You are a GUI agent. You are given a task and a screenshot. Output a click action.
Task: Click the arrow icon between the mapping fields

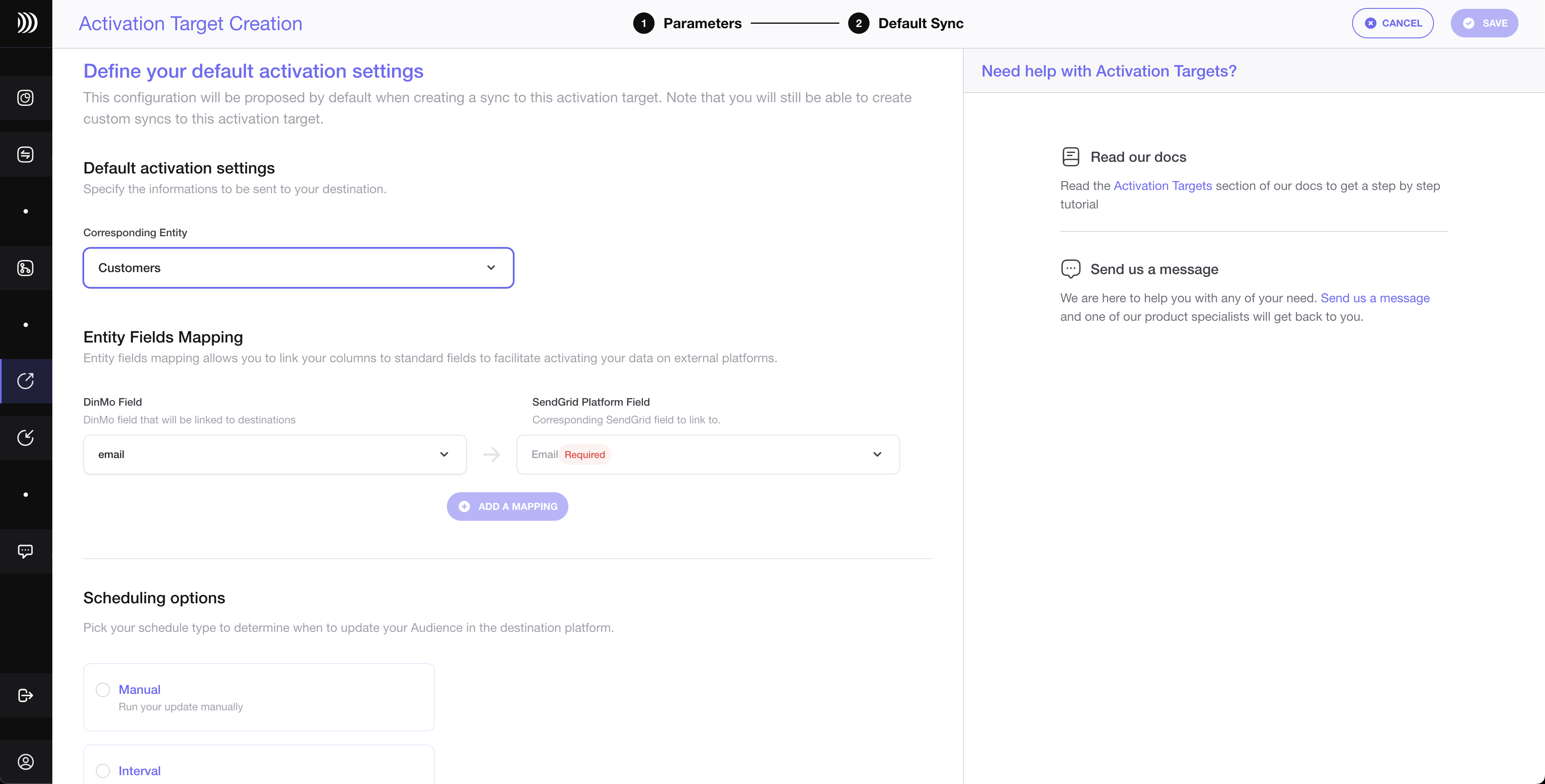click(x=492, y=455)
